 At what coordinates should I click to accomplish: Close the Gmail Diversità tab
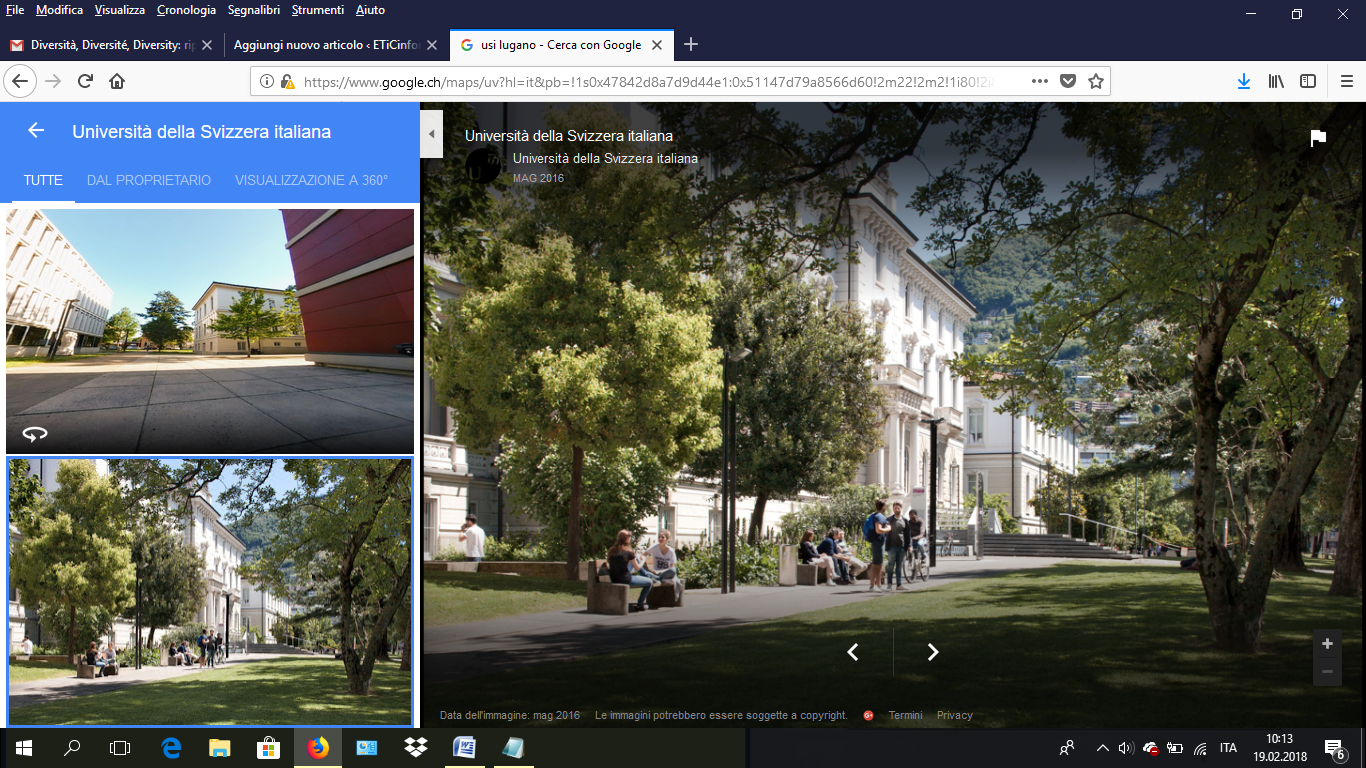click(207, 45)
